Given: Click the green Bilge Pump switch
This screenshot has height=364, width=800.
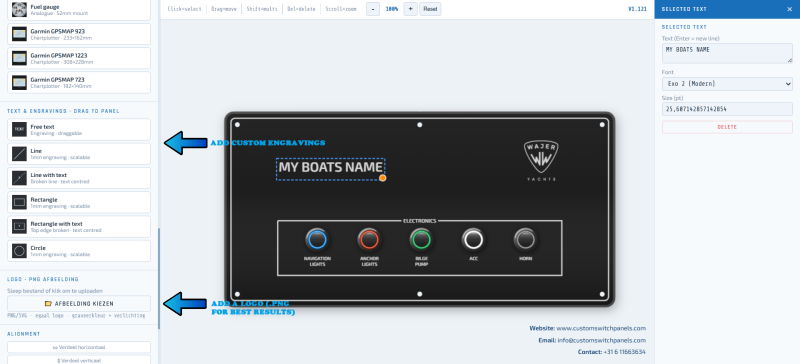Looking at the screenshot, I should [x=421, y=239].
